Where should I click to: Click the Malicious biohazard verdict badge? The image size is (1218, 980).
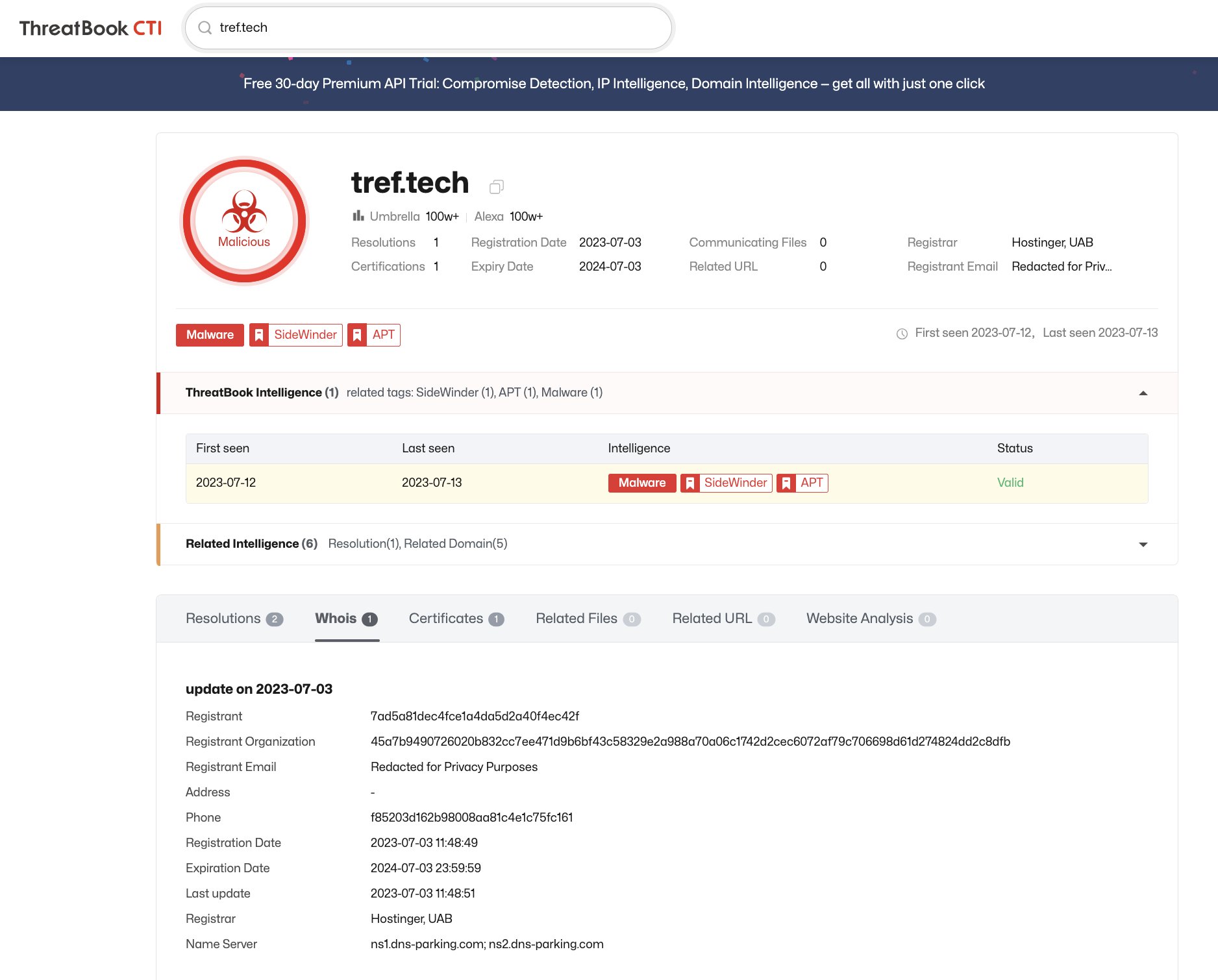pyautogui.click(x=243, y=221)
